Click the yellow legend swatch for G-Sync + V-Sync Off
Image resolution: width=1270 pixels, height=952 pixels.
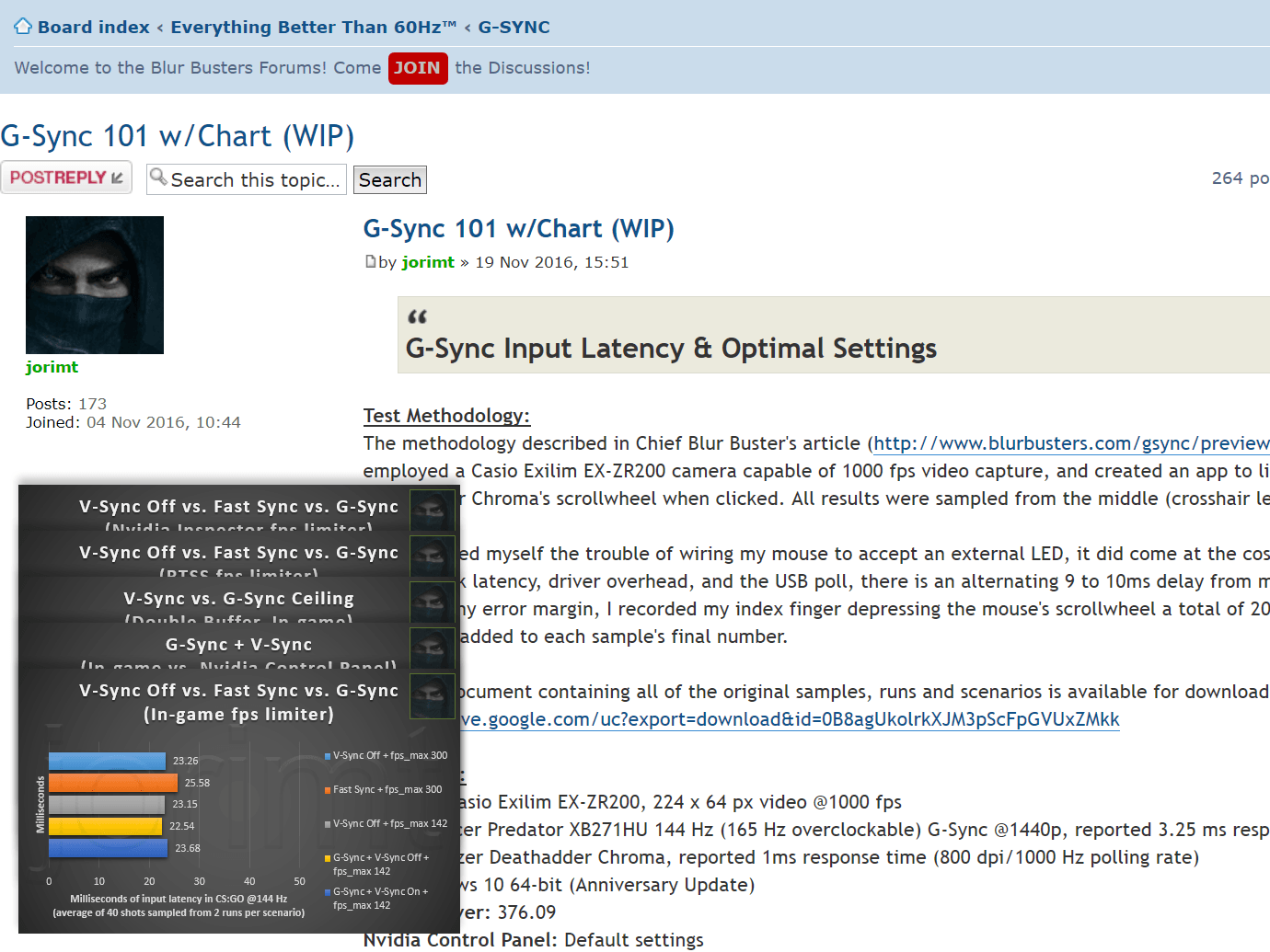[327, 858]
